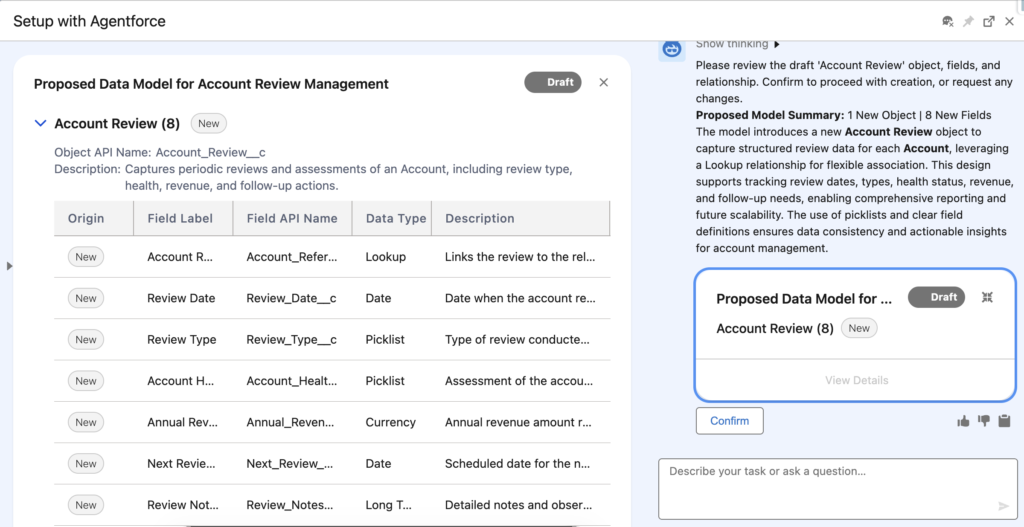Viewport: 1024px width, 527px height.
Task: Click the Draft badge on chat card
Action: pos(936,297)
